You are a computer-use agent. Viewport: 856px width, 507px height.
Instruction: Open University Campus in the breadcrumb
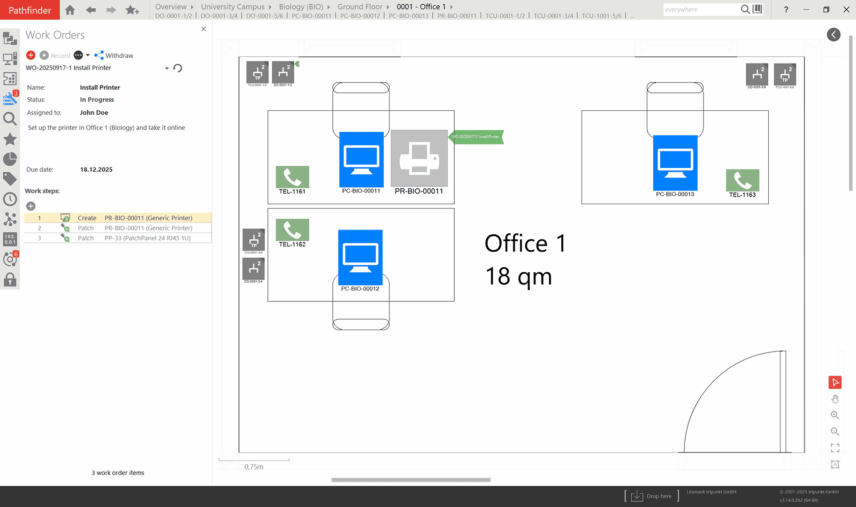click(232, 6)
